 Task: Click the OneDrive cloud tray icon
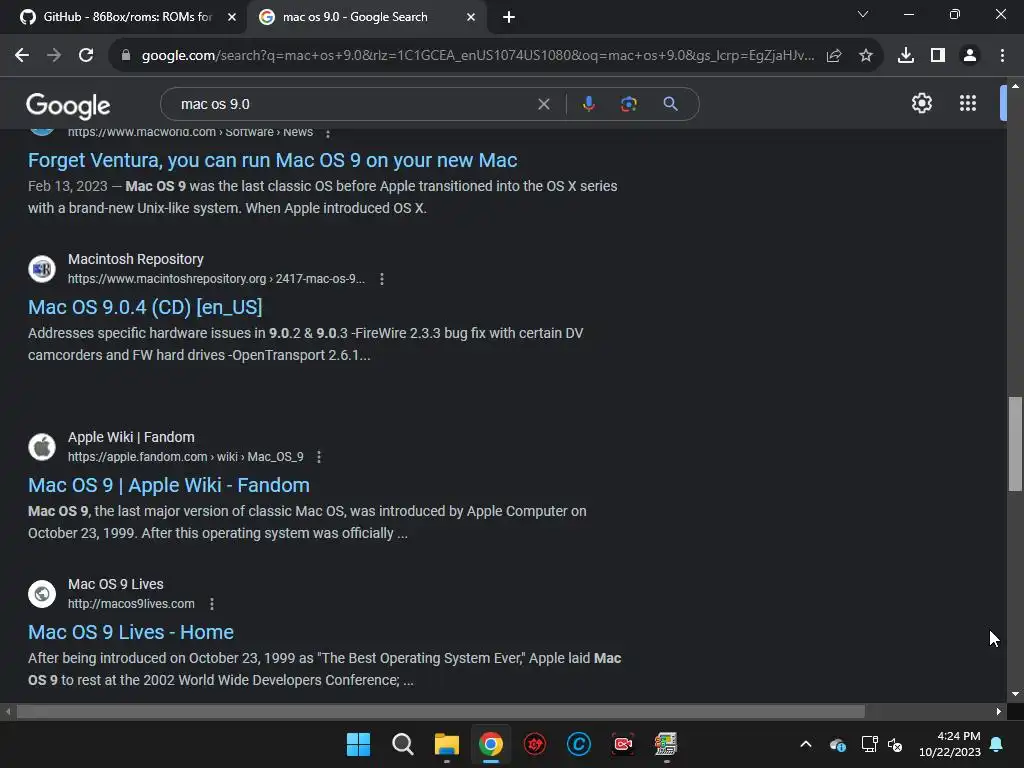(837, 744)
